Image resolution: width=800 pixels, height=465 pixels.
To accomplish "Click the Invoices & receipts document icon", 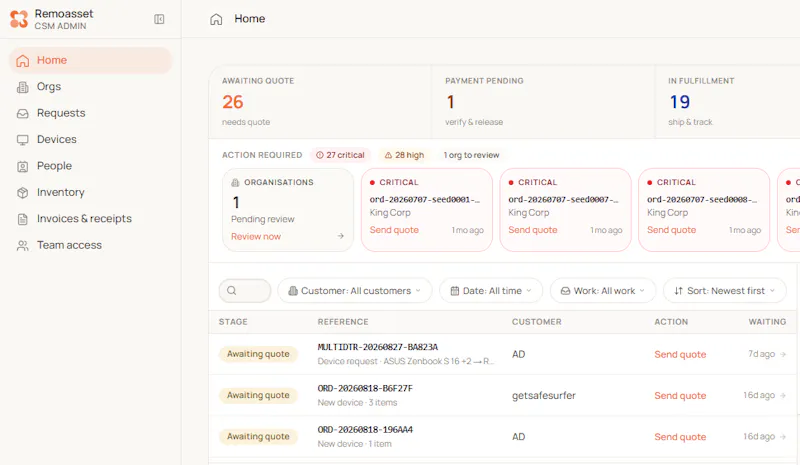I will coord(22,219).
